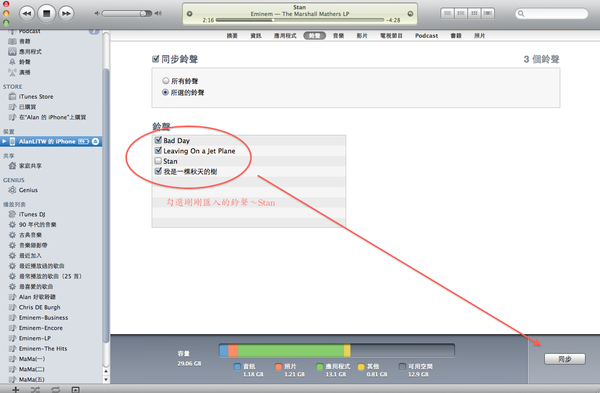Open the 音樂 music tab
Image resolution: width=600 pixels, height=393 pixels.
[338, 36]
